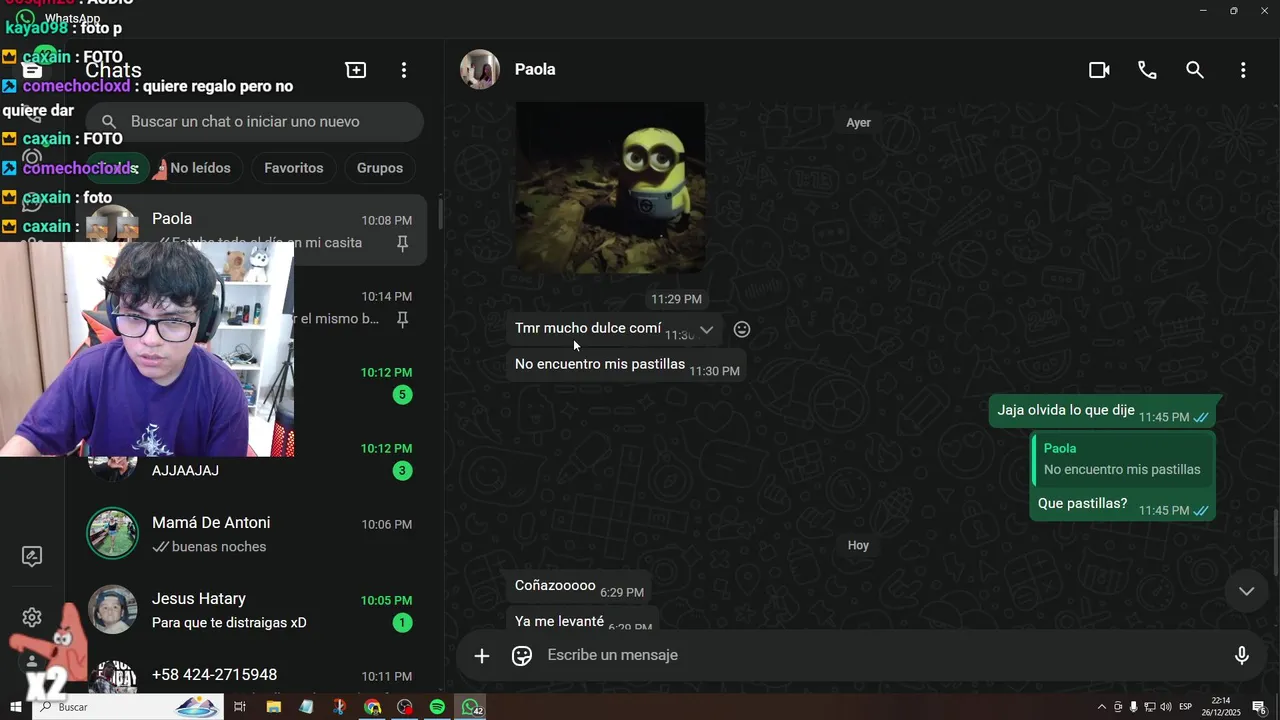Screen dimensions: 1280x720
Task: Open the 'Mamá De Antoni' chat
Action: click(x=252, y=534)
